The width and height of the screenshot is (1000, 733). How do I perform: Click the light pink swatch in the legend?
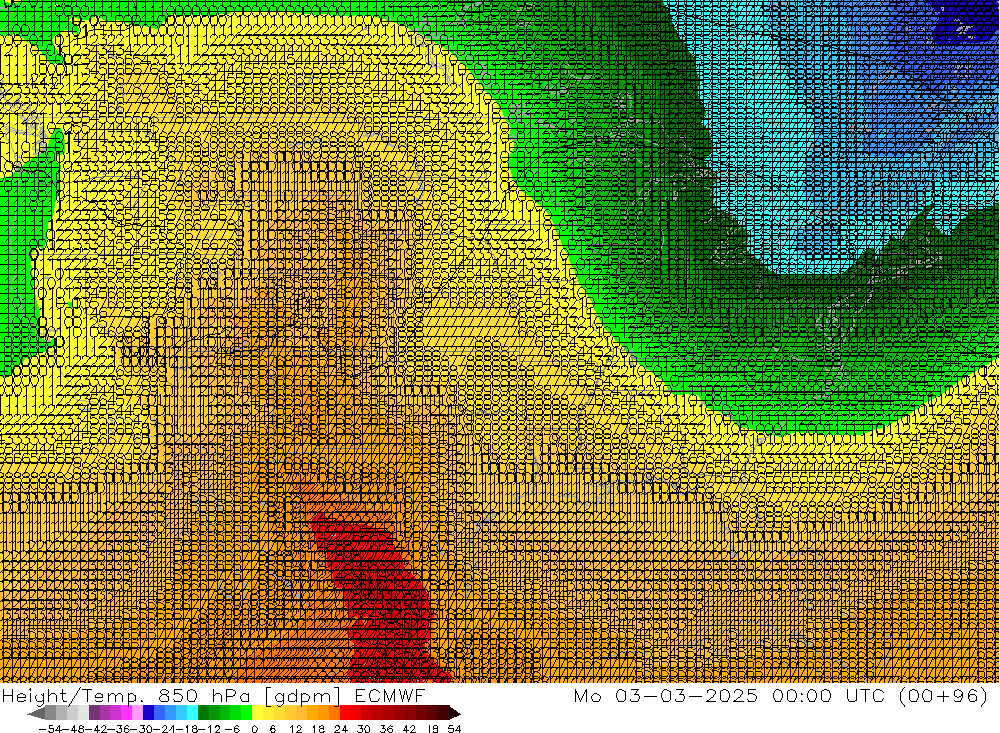137,713
